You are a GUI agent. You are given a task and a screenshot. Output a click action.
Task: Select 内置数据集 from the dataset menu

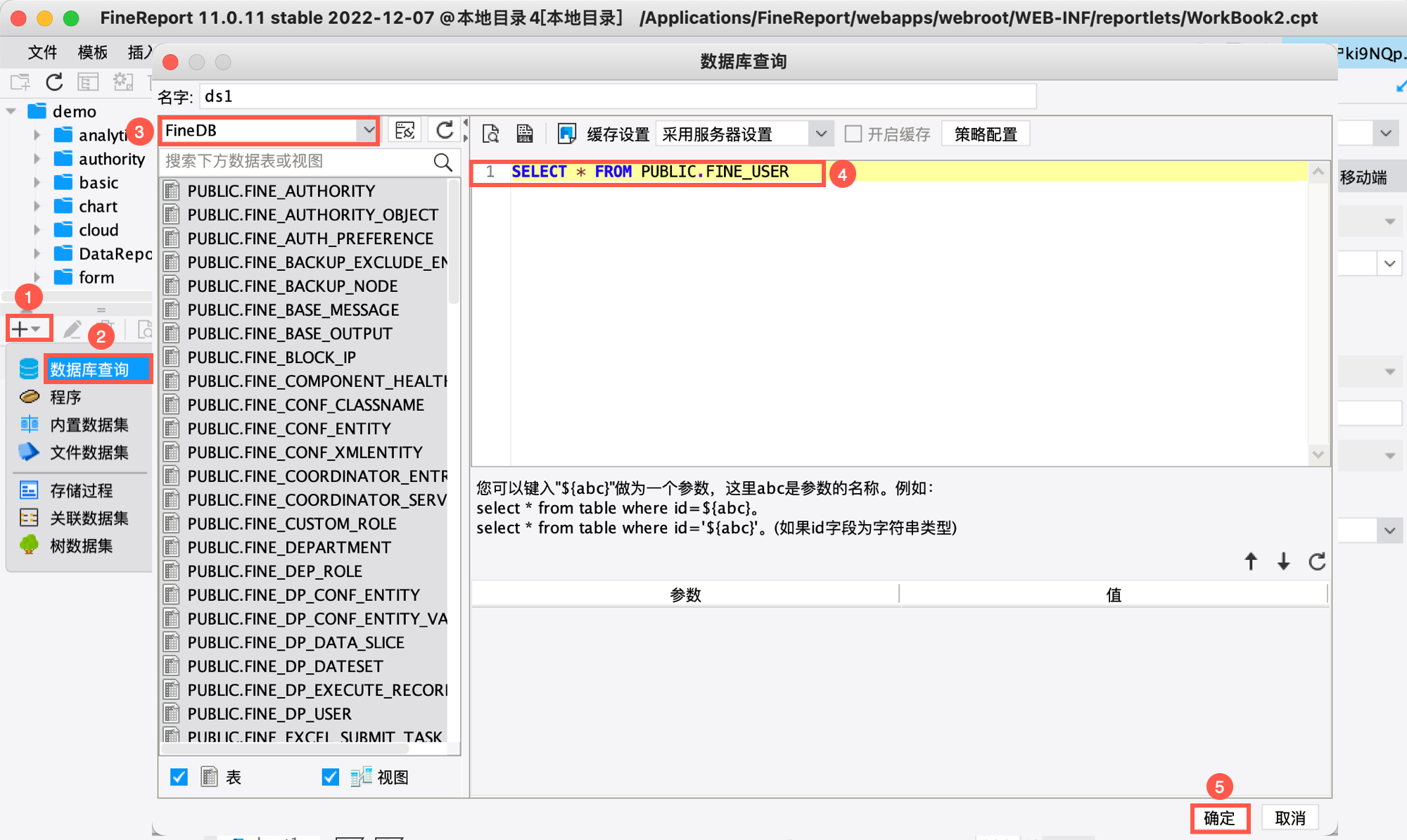coord(89,424)
